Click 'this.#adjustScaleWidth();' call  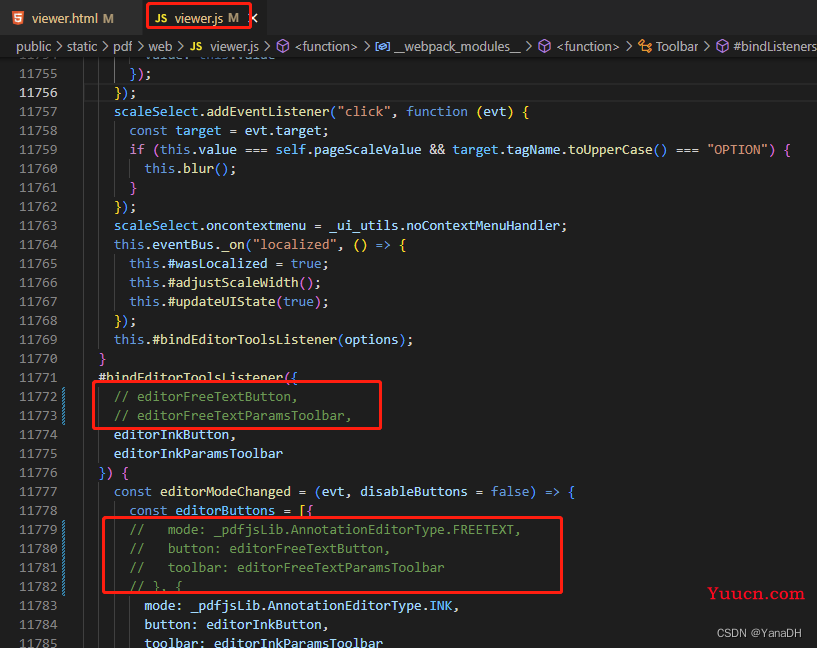pyautogui.click(x=225, y=283)
